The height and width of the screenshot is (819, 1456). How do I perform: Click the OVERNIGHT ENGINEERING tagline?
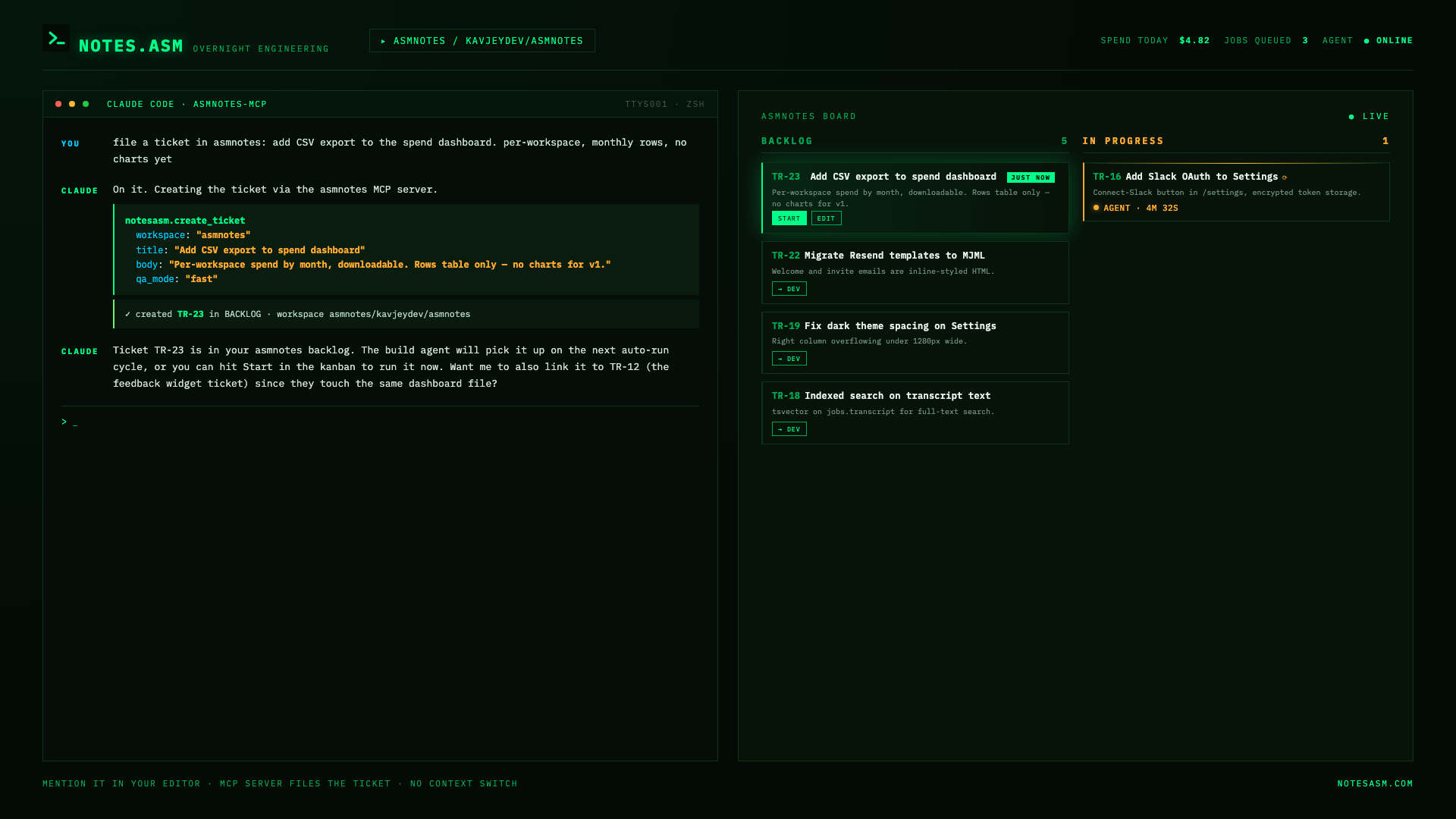tap(261, 49)
